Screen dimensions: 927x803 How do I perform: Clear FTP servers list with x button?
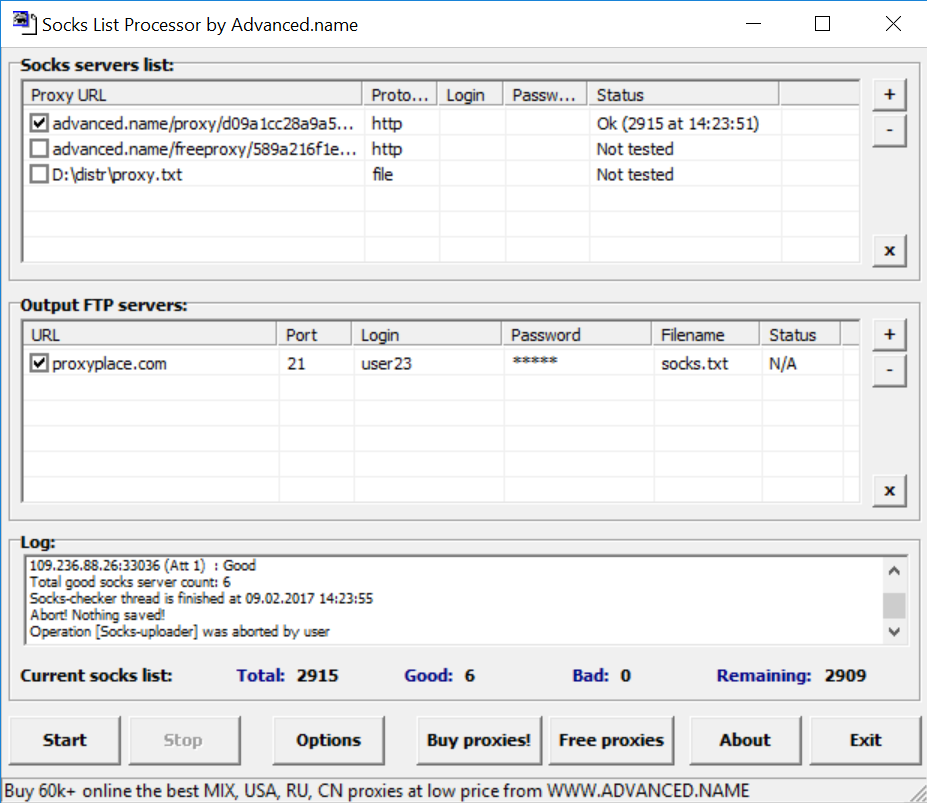[x=889, y=491]
